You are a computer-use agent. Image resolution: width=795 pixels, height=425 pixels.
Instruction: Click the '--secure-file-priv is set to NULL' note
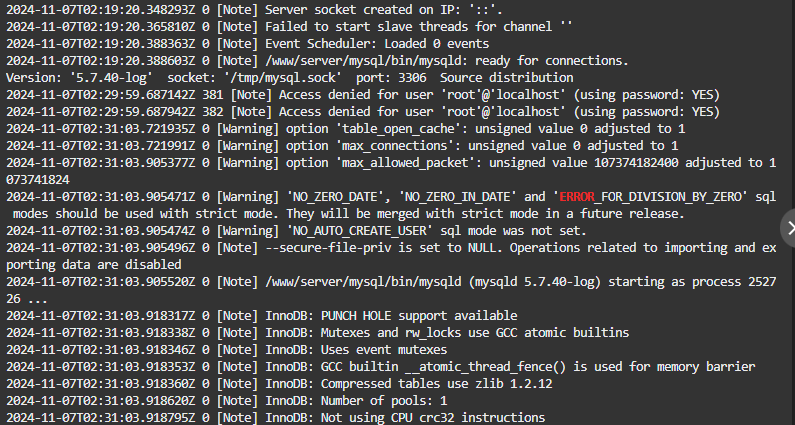[x=400, y=247]
